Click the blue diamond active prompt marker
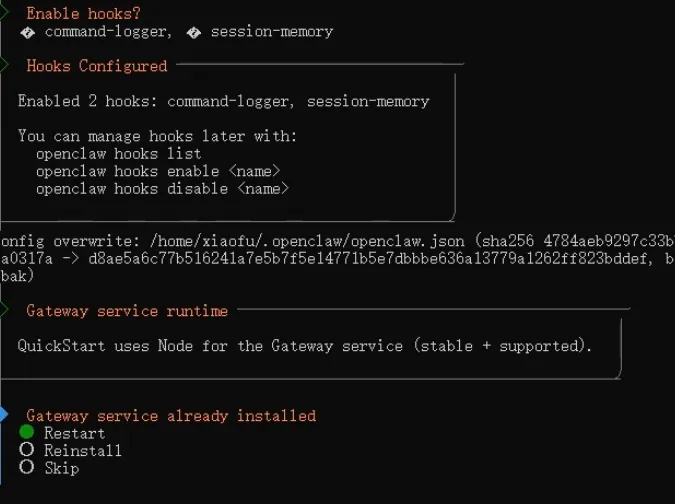Screen dimensions: 675x504 4,414
